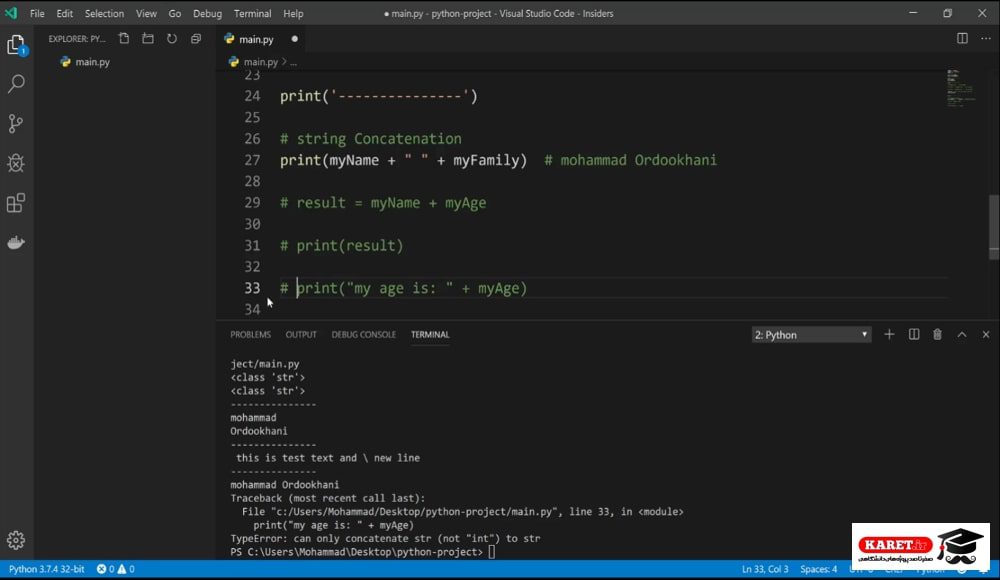Open the Extensions view icon

(x=16, y=204)
